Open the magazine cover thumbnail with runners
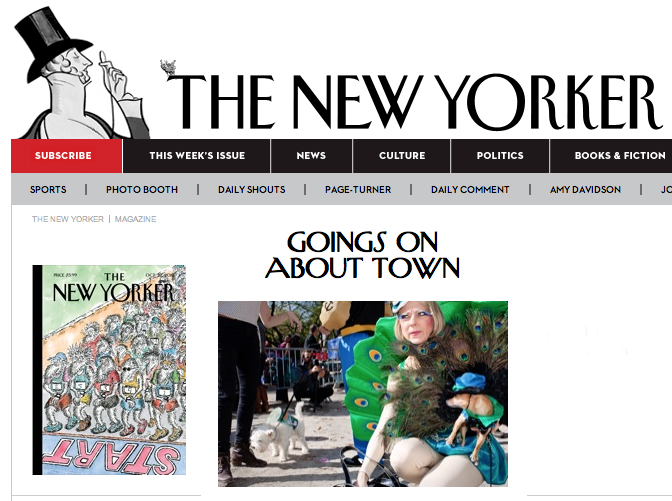This screenshot has height=501, width=672. [109, 370]
